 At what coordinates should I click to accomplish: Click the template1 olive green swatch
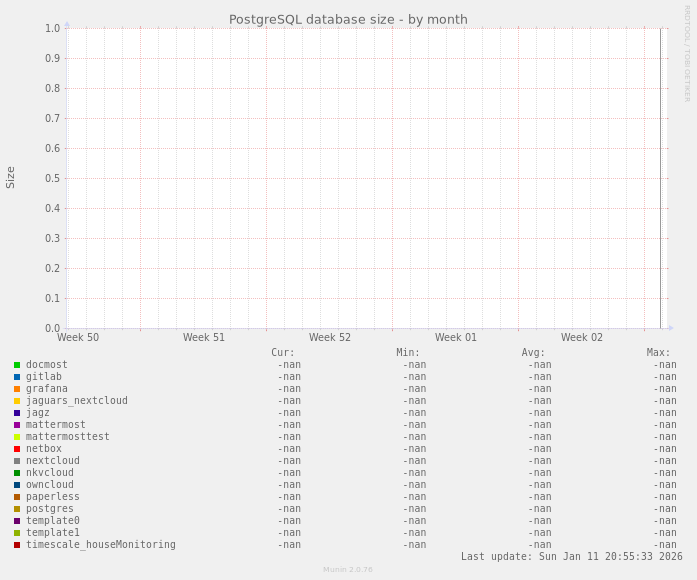17,533
